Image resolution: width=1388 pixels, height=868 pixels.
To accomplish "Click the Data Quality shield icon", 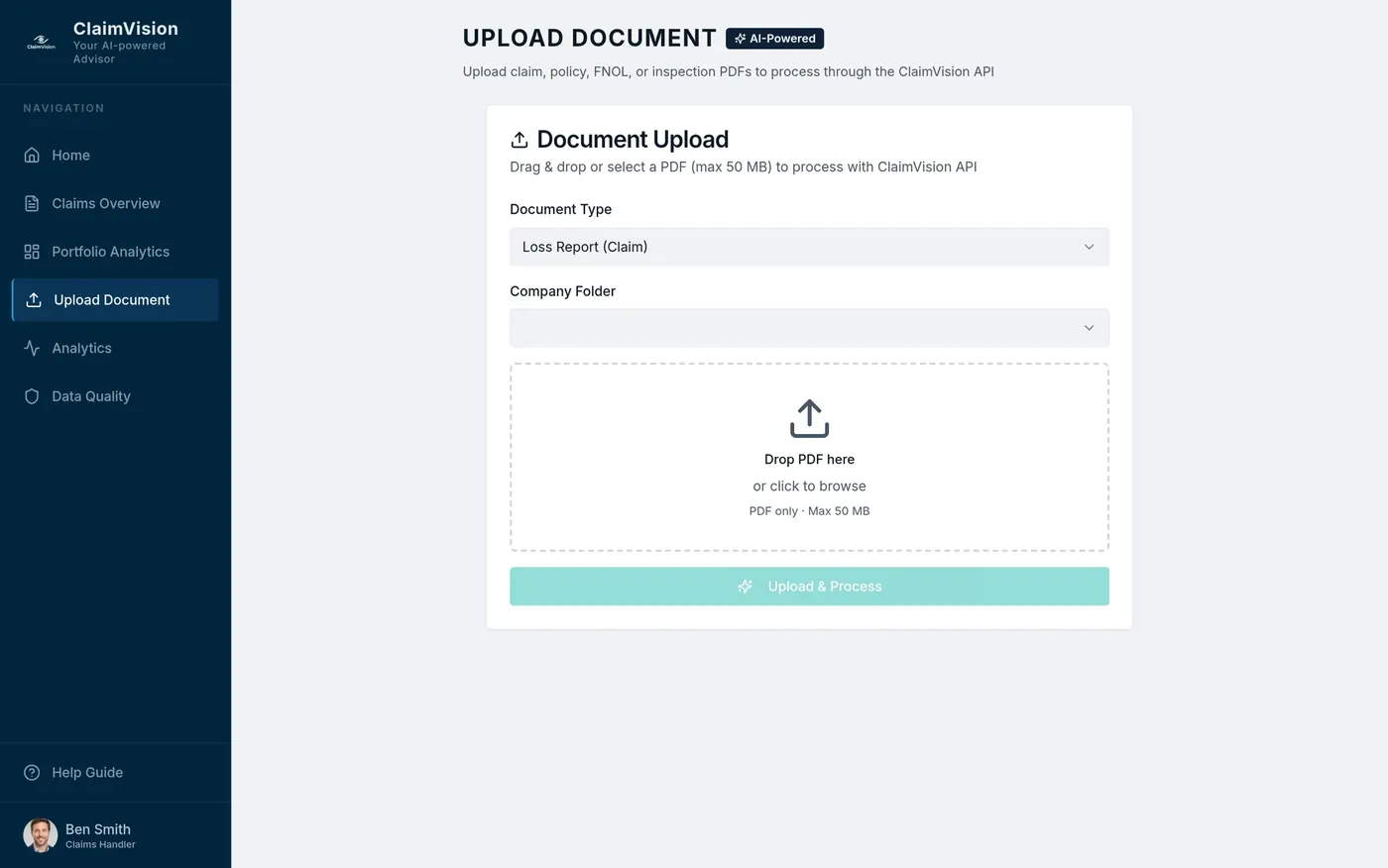I will pos(32,396).
